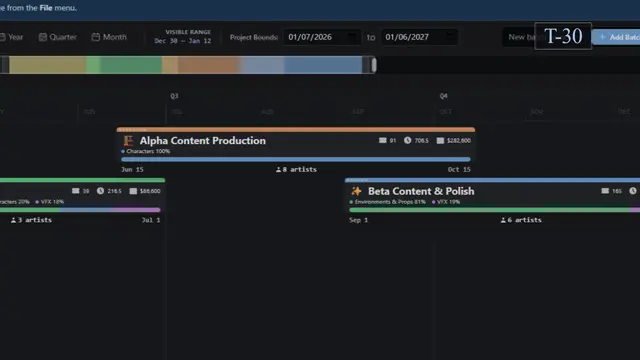
Task: Click Alpha batch blue progress bar
Action: pyautogui.click(x=296, y=160)
